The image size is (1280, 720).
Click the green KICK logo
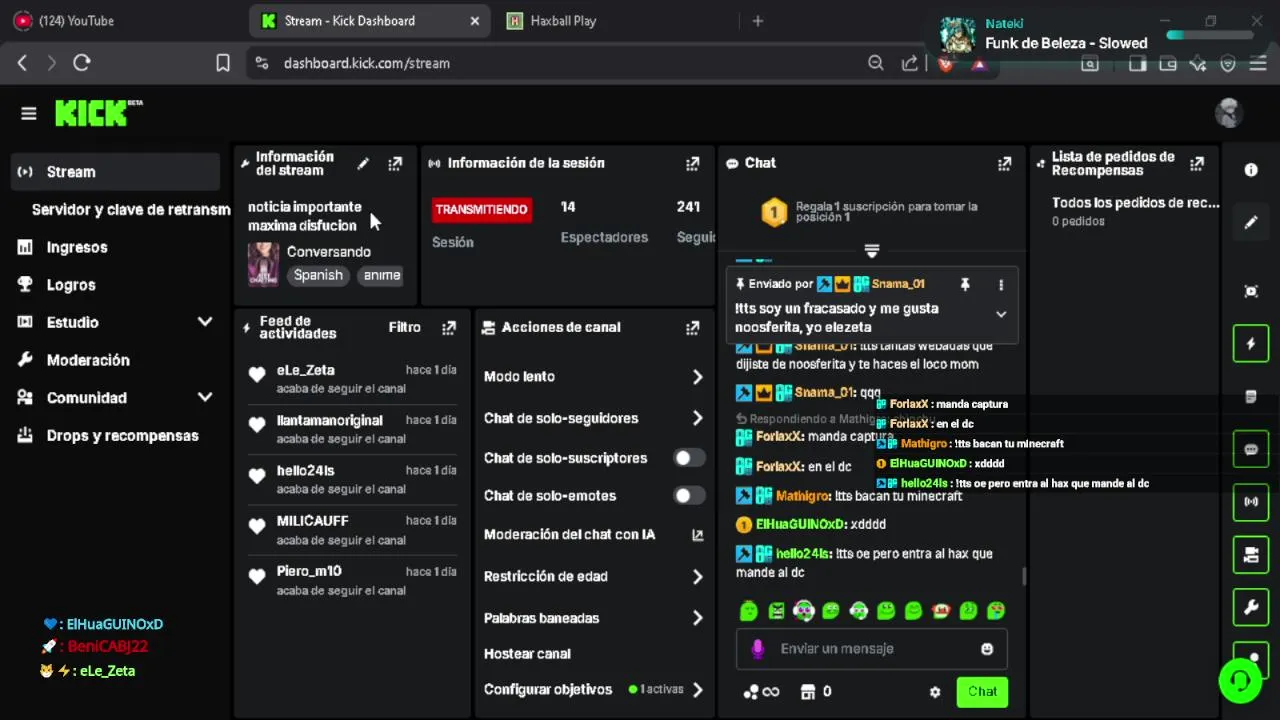pos(98,113)
